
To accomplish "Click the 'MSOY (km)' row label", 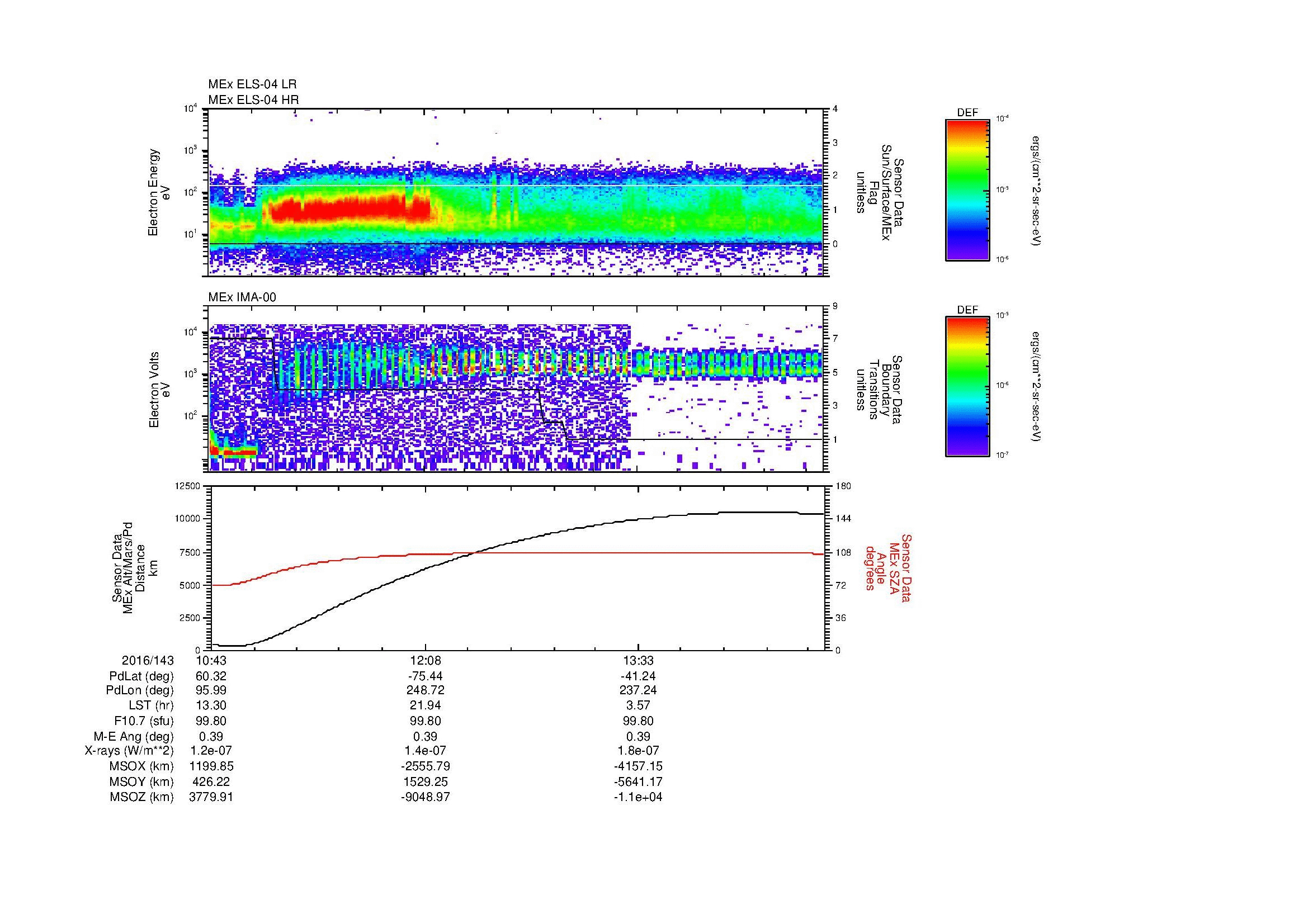I will tap(141, 781).
